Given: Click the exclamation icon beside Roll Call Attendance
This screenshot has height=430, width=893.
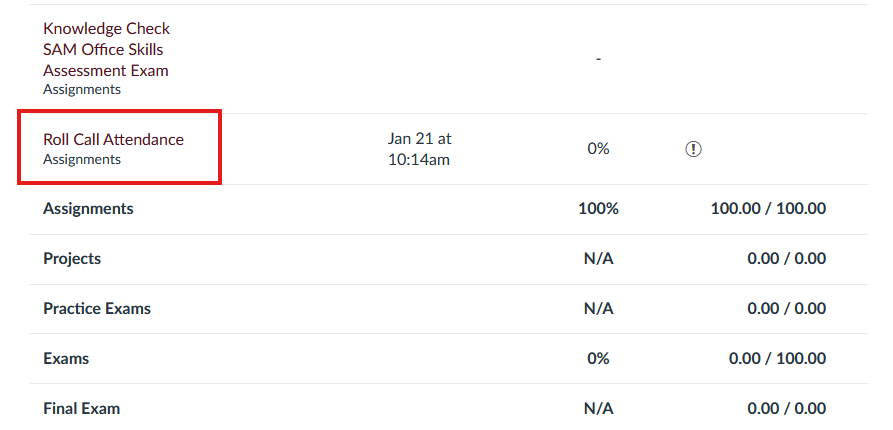Looking at the screenshot, I should pos(693,149).
